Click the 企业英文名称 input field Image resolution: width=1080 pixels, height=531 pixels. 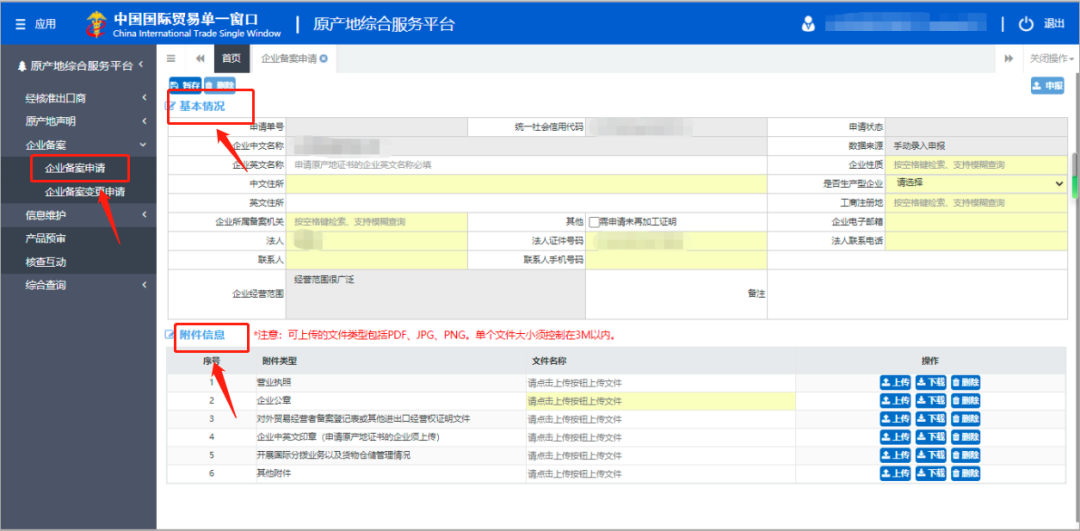pyautogui.click(x=526, y=165)
